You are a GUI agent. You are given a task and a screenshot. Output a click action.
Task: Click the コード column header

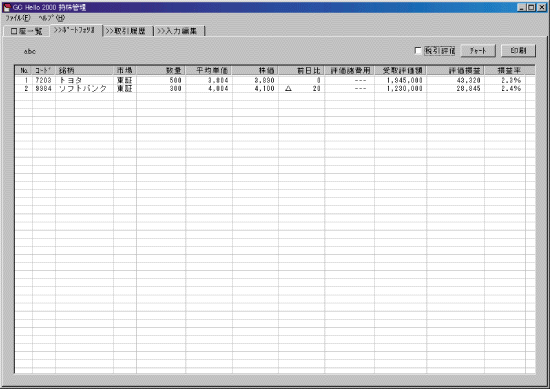tap(44, 71)
